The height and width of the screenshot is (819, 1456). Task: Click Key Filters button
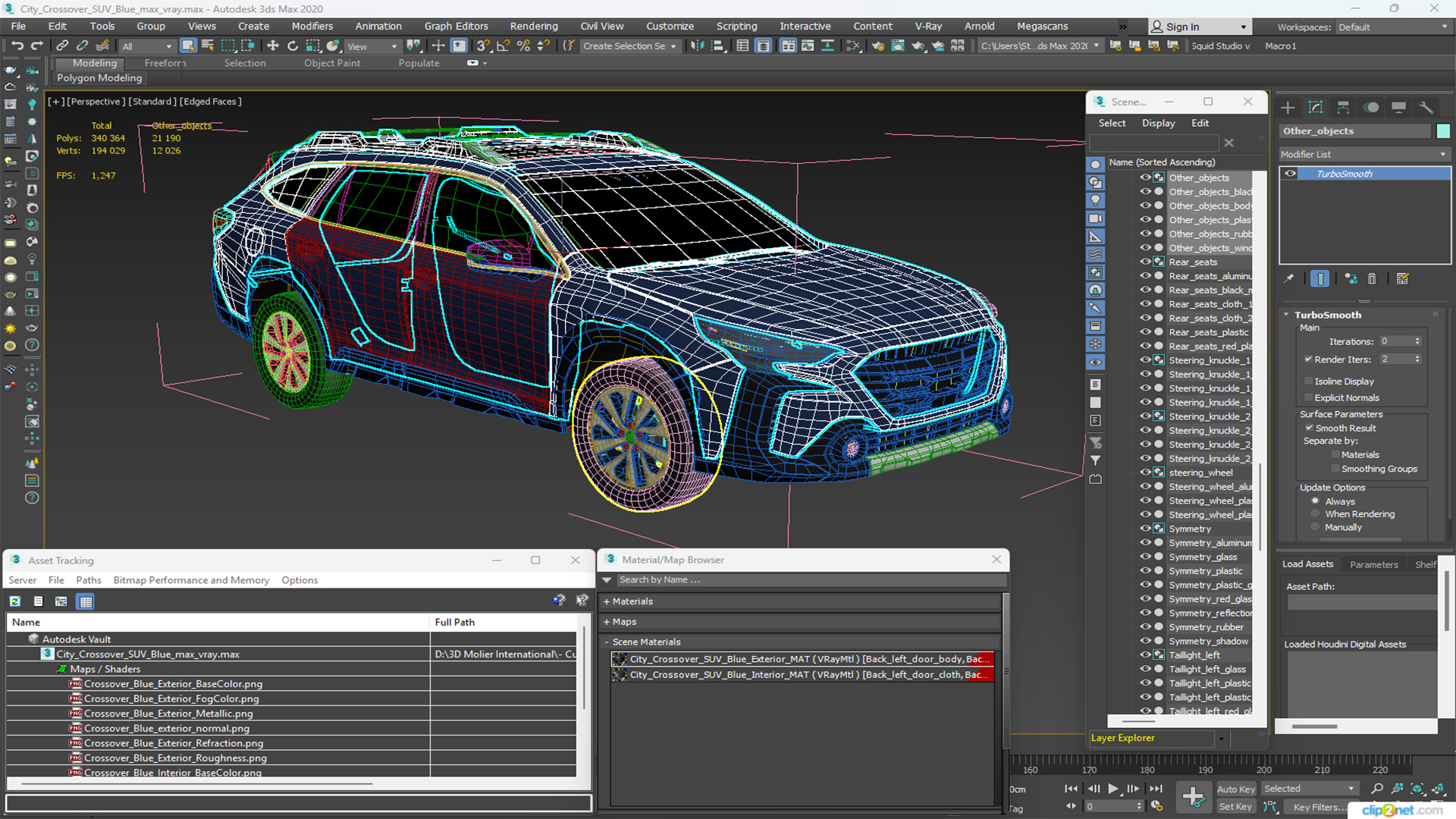(x=1320, y=807)
